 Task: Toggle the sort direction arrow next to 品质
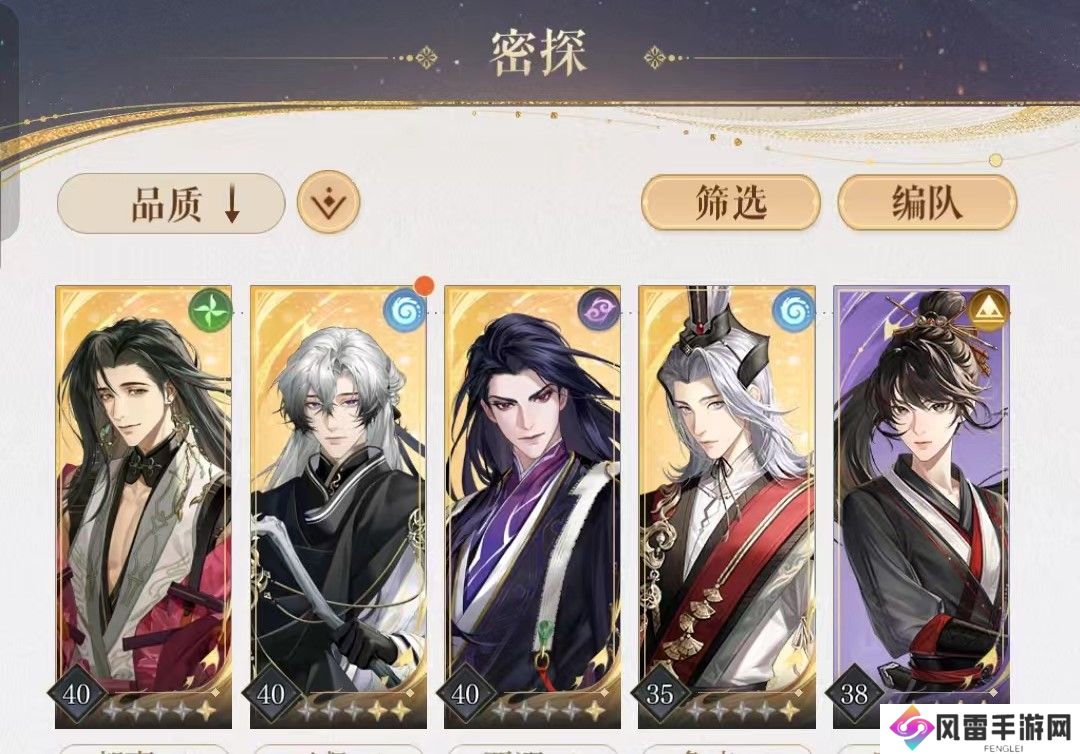232,204
